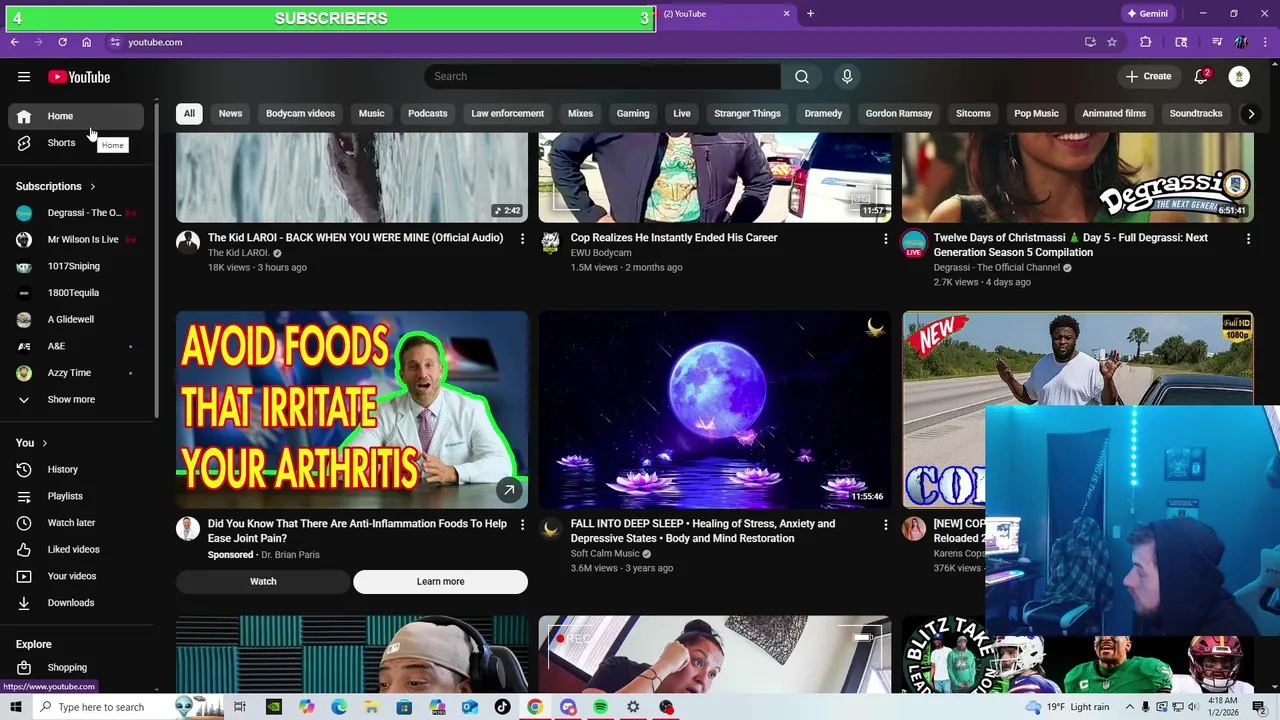Open Degrassi - The O... subscription
The image size is (1280, 720).
tap(76, 213)
